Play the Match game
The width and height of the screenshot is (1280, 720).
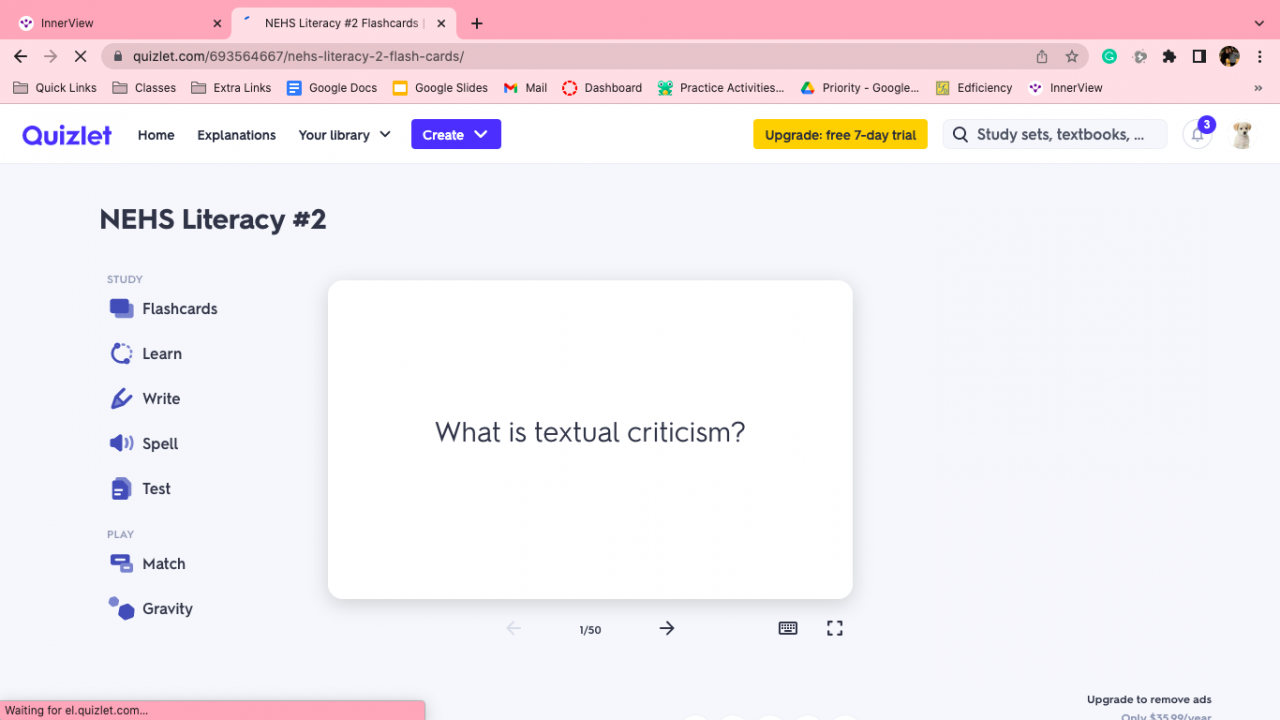147,564
